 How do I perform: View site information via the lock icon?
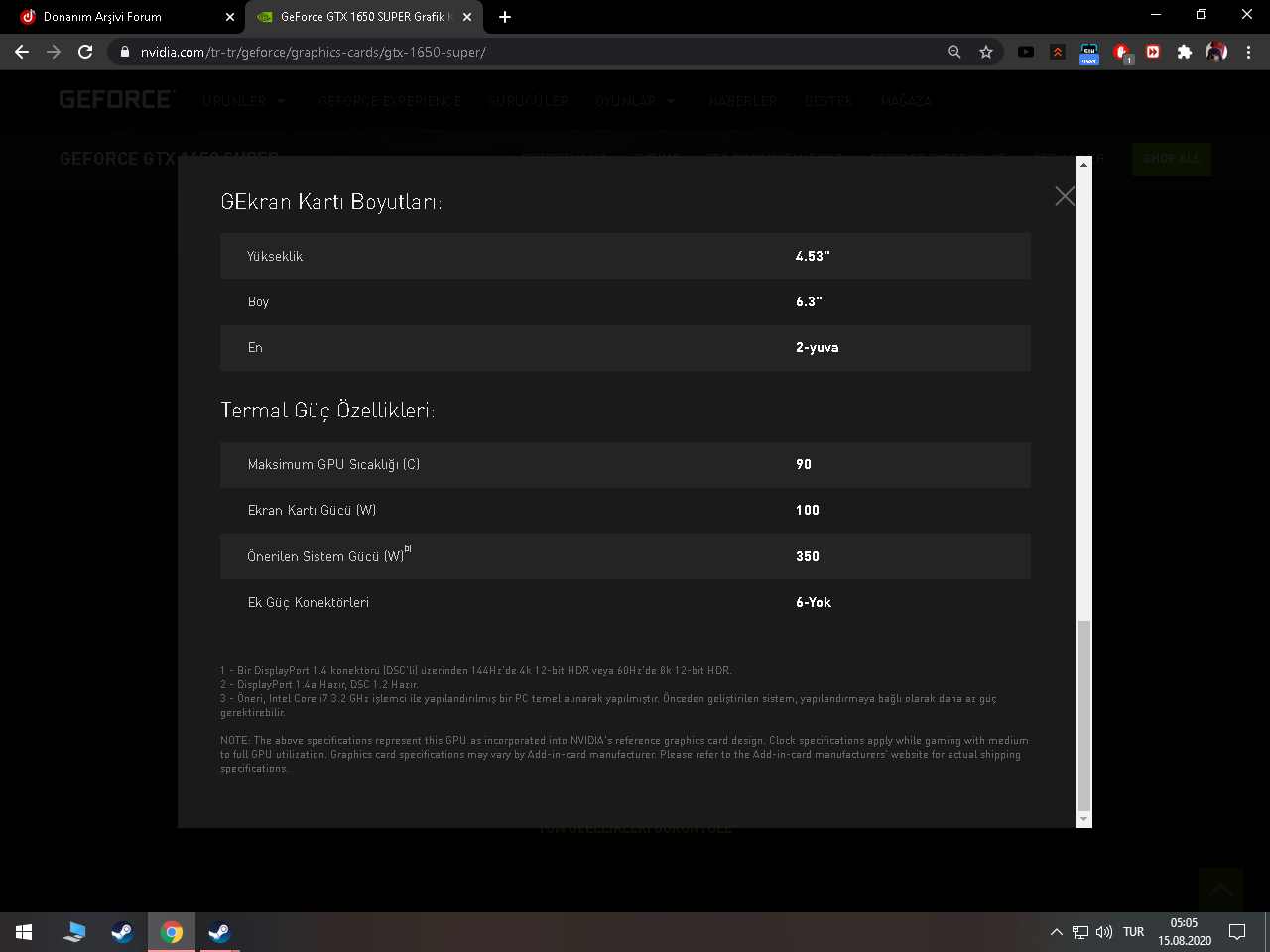124,52
